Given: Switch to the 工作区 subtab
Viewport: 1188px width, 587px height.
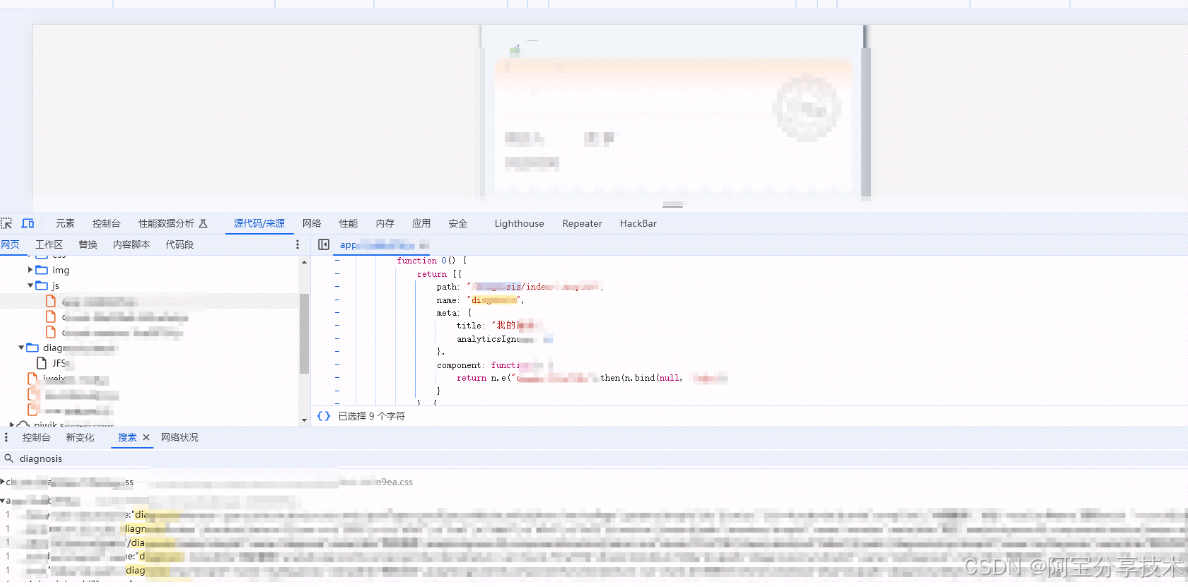Looking at the screenshot, I should click(49, 245).
